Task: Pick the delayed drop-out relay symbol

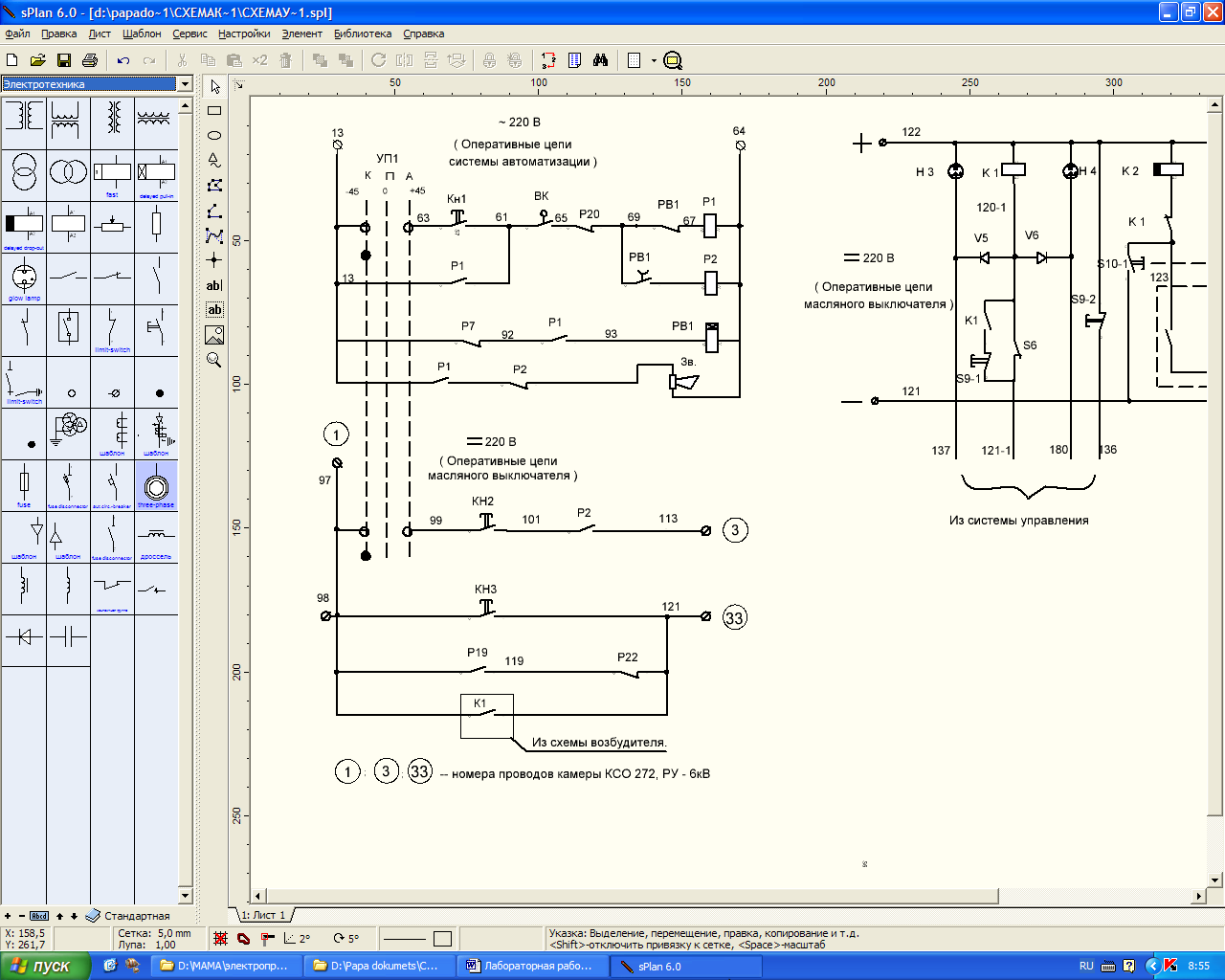Action: (24, 227)
